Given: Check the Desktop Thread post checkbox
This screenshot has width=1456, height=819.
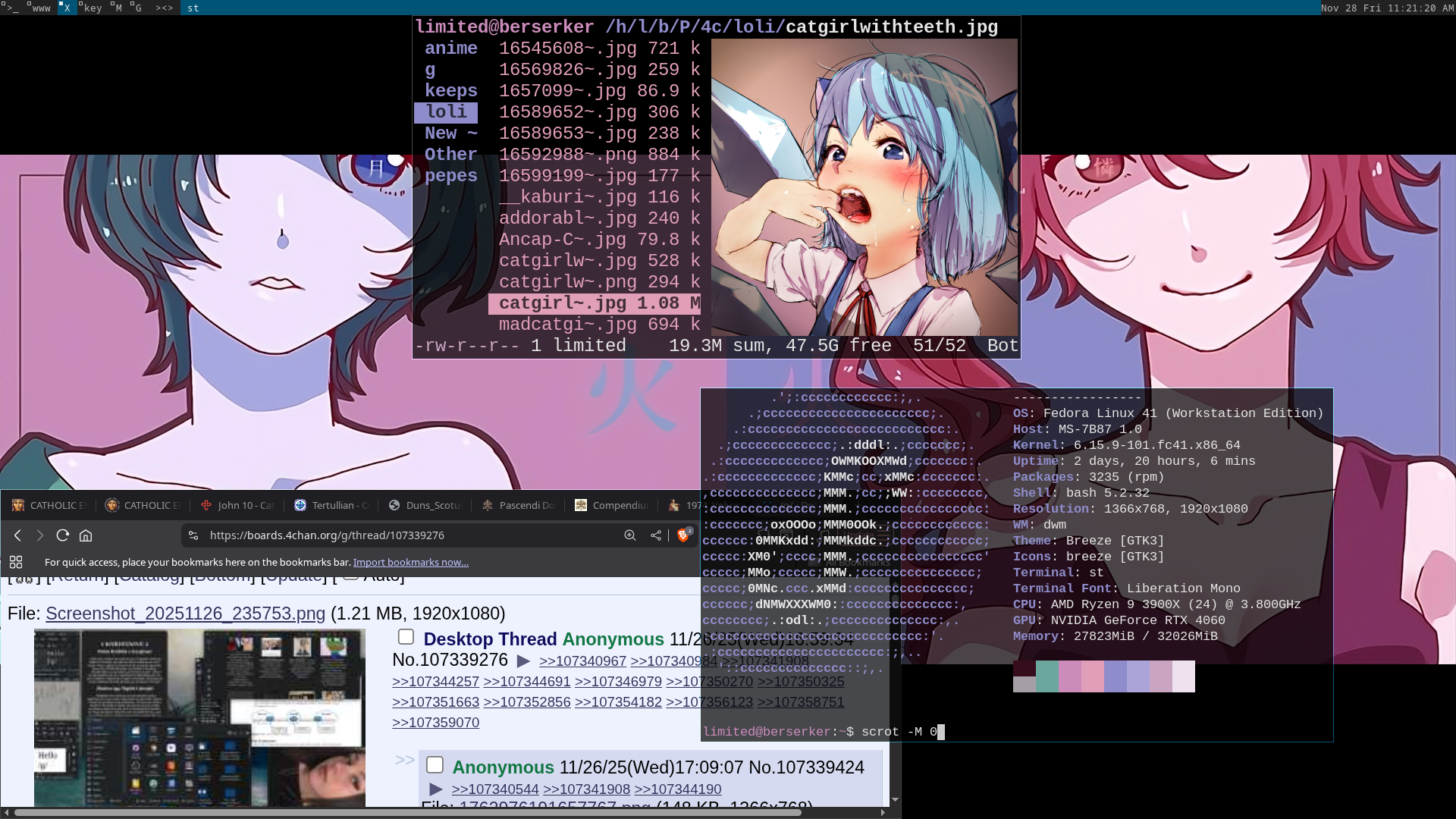Looking at the screenshot, I should click(x=406, y=637).
